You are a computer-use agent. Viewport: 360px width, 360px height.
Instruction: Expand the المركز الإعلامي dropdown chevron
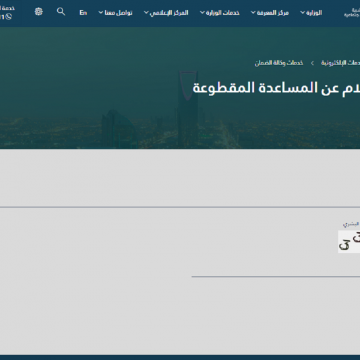tap(146, 13)
